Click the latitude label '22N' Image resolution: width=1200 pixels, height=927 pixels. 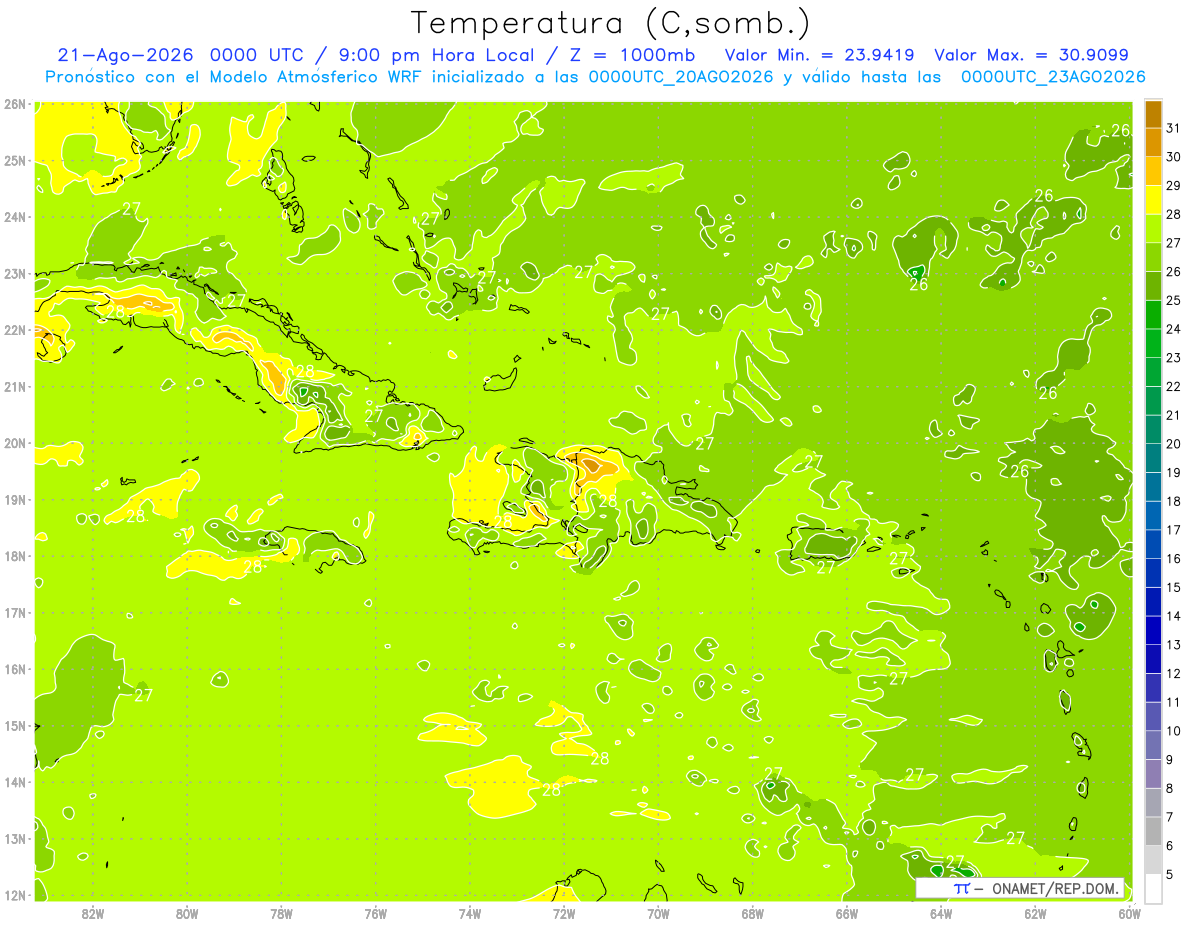[15, 330]
